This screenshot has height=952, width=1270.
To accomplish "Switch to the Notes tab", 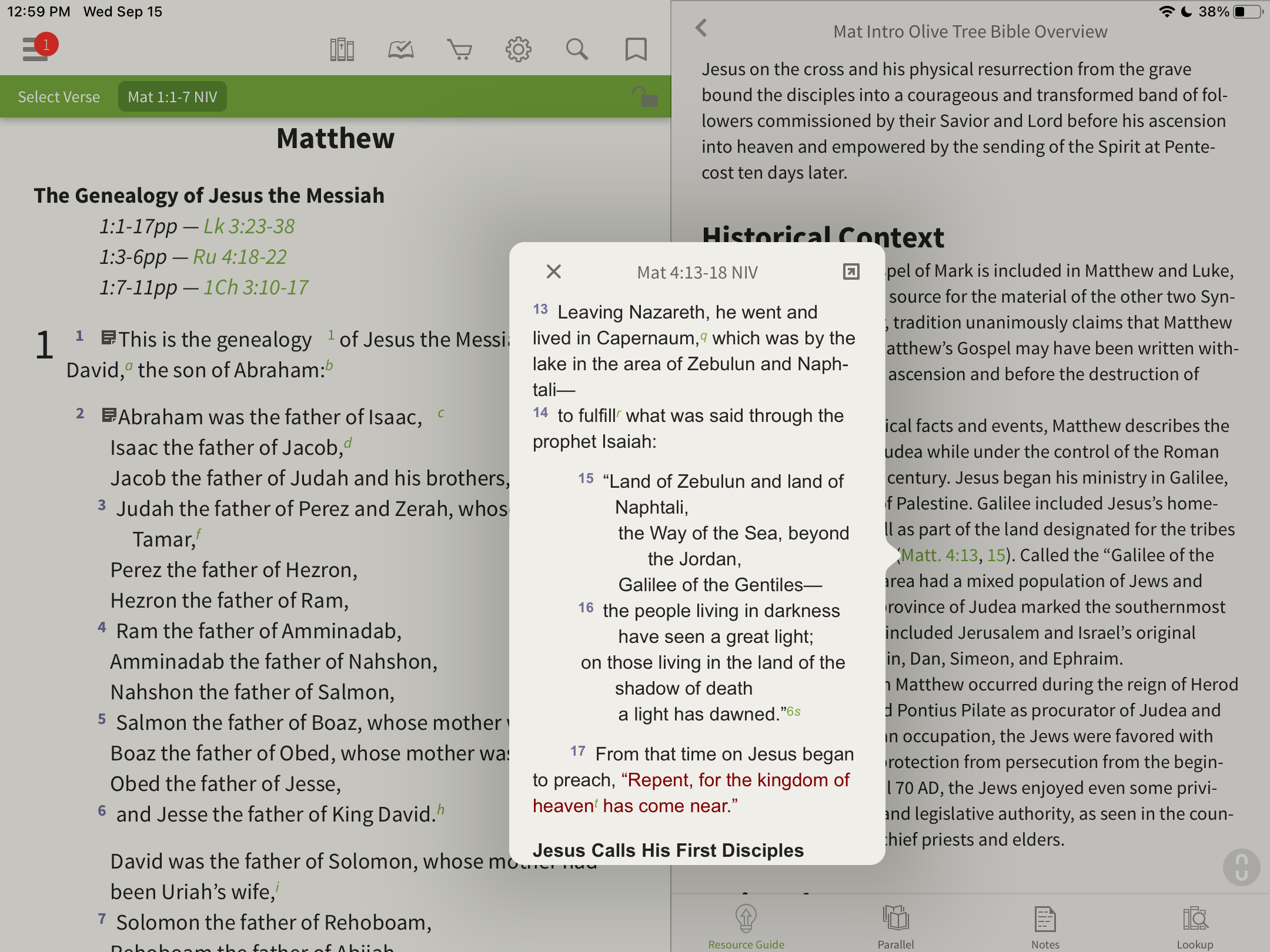I will pos(1045,926).
